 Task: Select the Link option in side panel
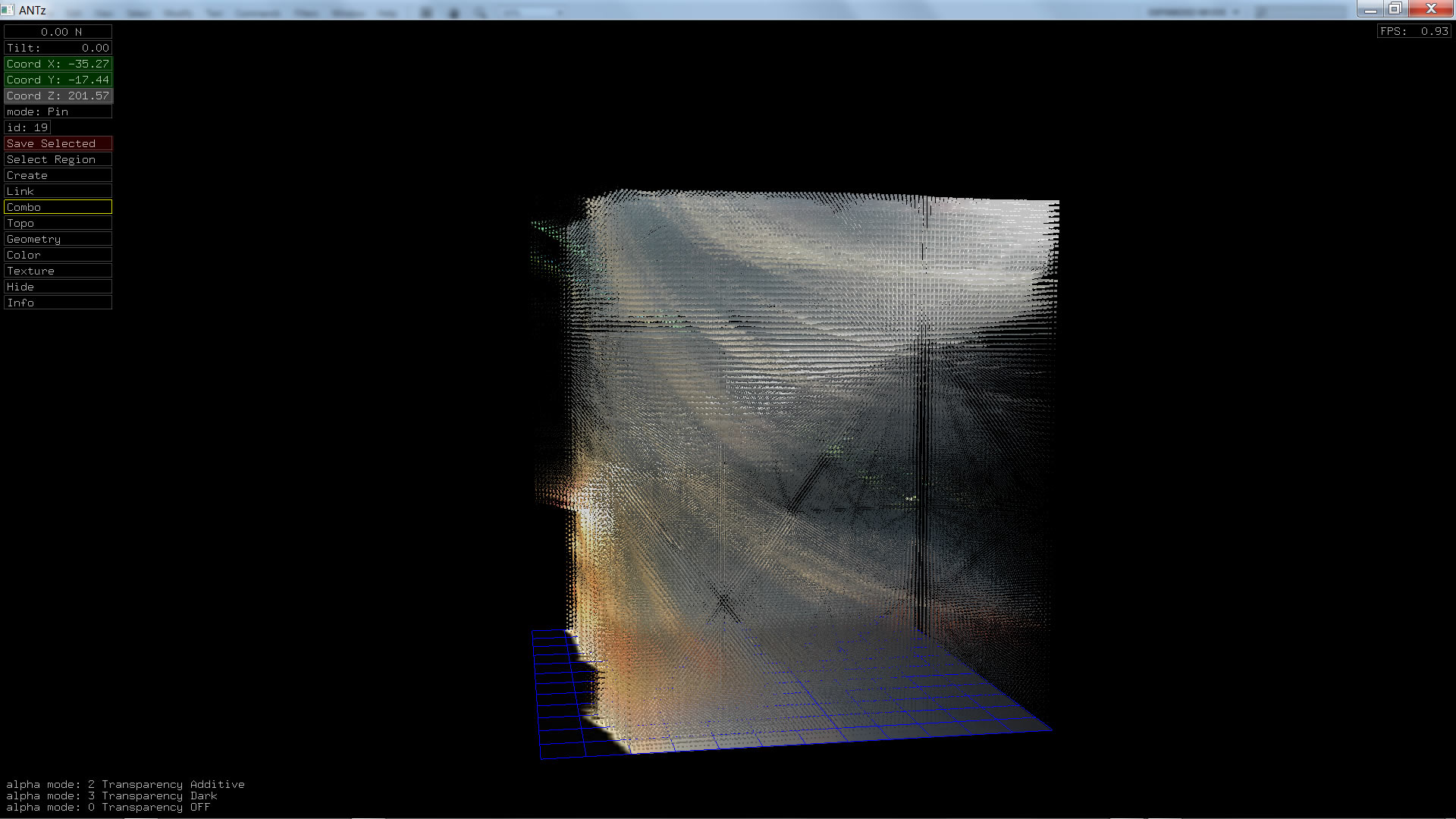(x=58, y=191)
